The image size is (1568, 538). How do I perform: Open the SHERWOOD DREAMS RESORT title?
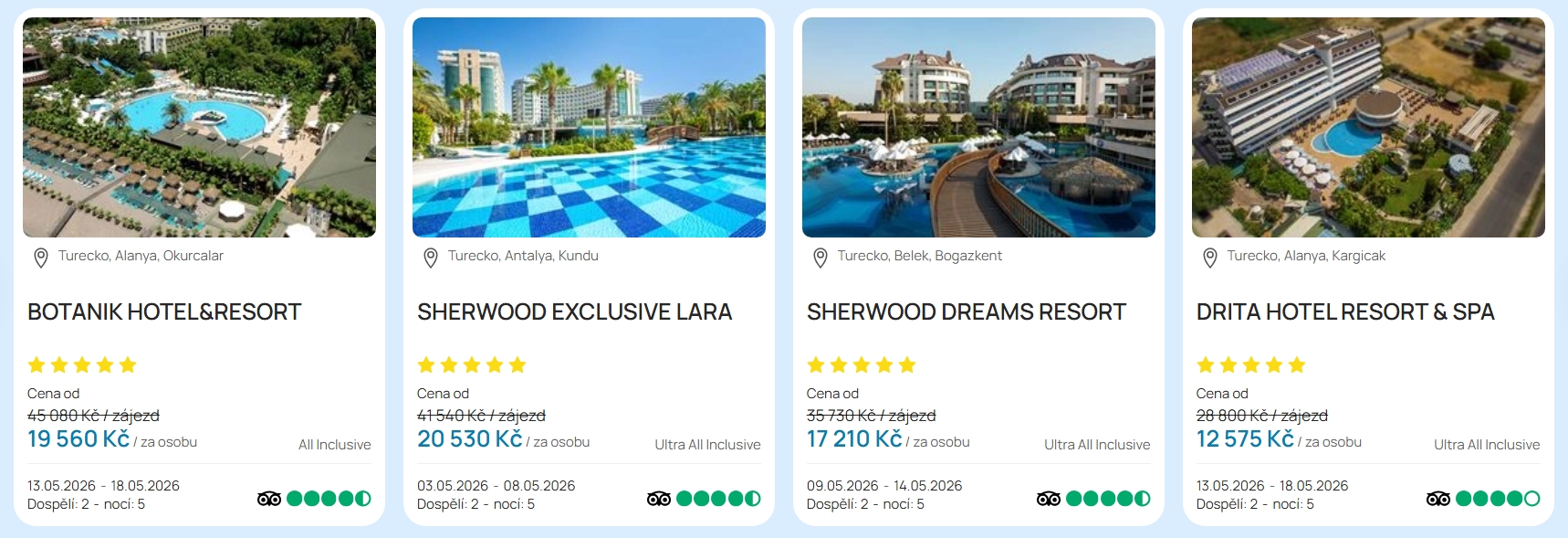pyautogui.click(x=966, y=312)
